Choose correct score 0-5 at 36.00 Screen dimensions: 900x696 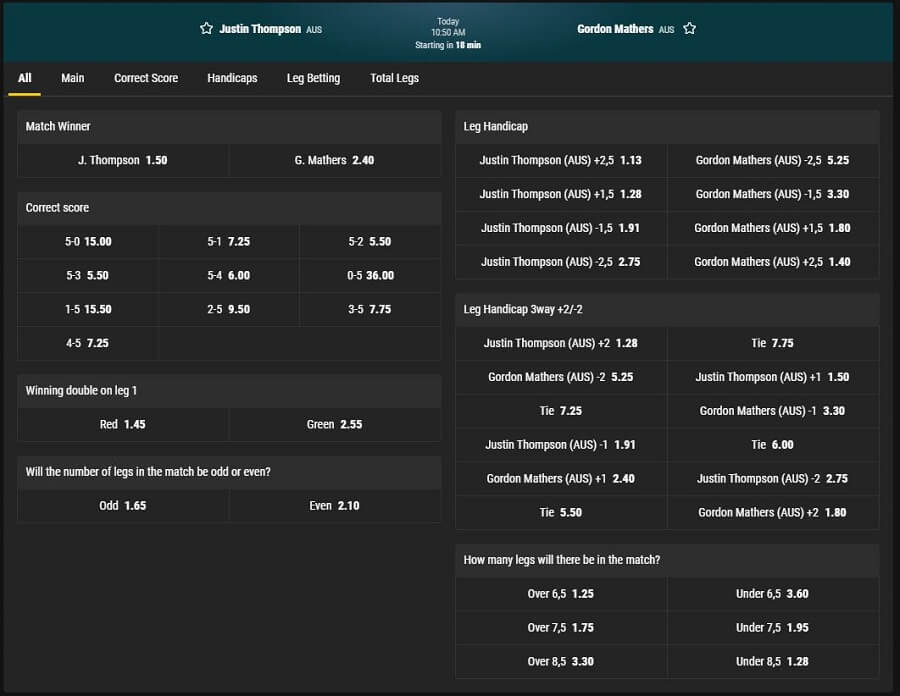(x=370, y=275)
